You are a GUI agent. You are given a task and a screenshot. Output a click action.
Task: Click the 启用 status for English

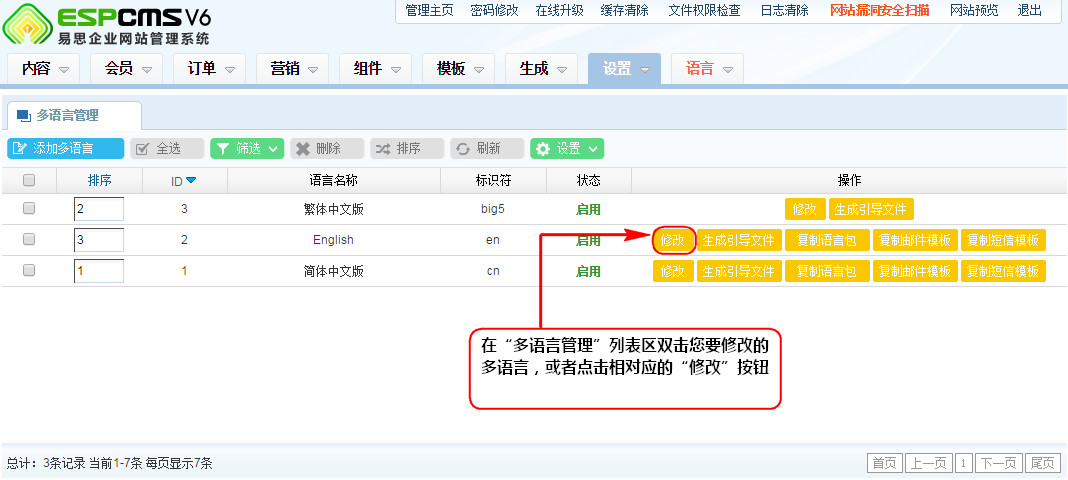coord(588,240)
